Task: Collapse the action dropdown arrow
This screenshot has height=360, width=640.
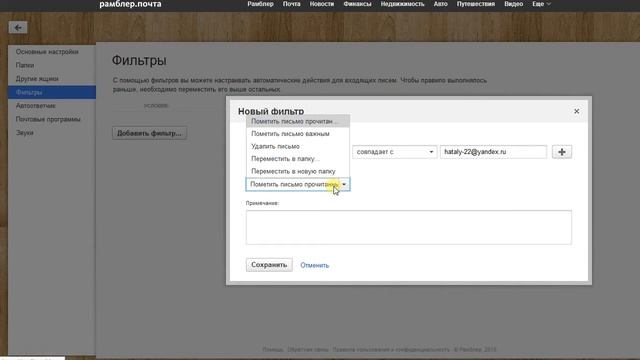Action: [344, 184]
